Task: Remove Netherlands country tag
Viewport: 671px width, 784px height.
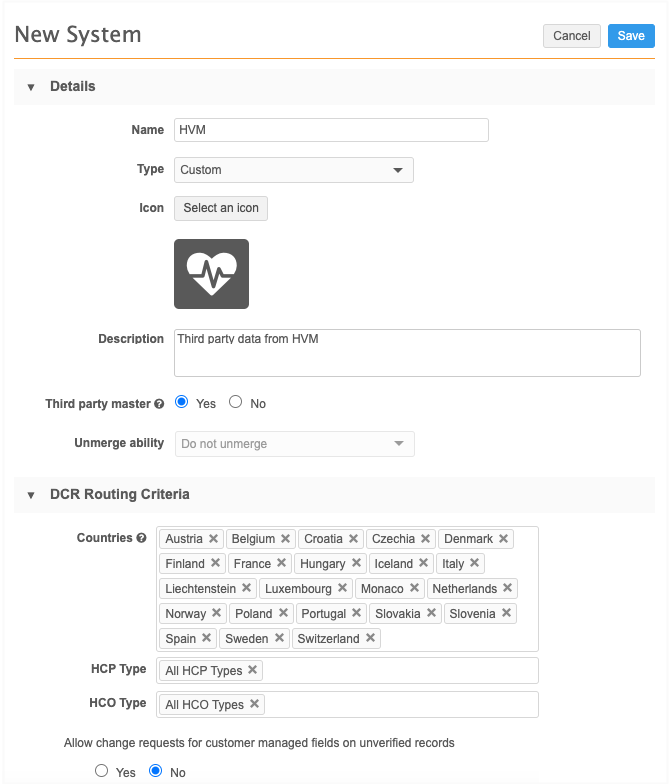Action: pyautogui.click(x=507, y=588)
